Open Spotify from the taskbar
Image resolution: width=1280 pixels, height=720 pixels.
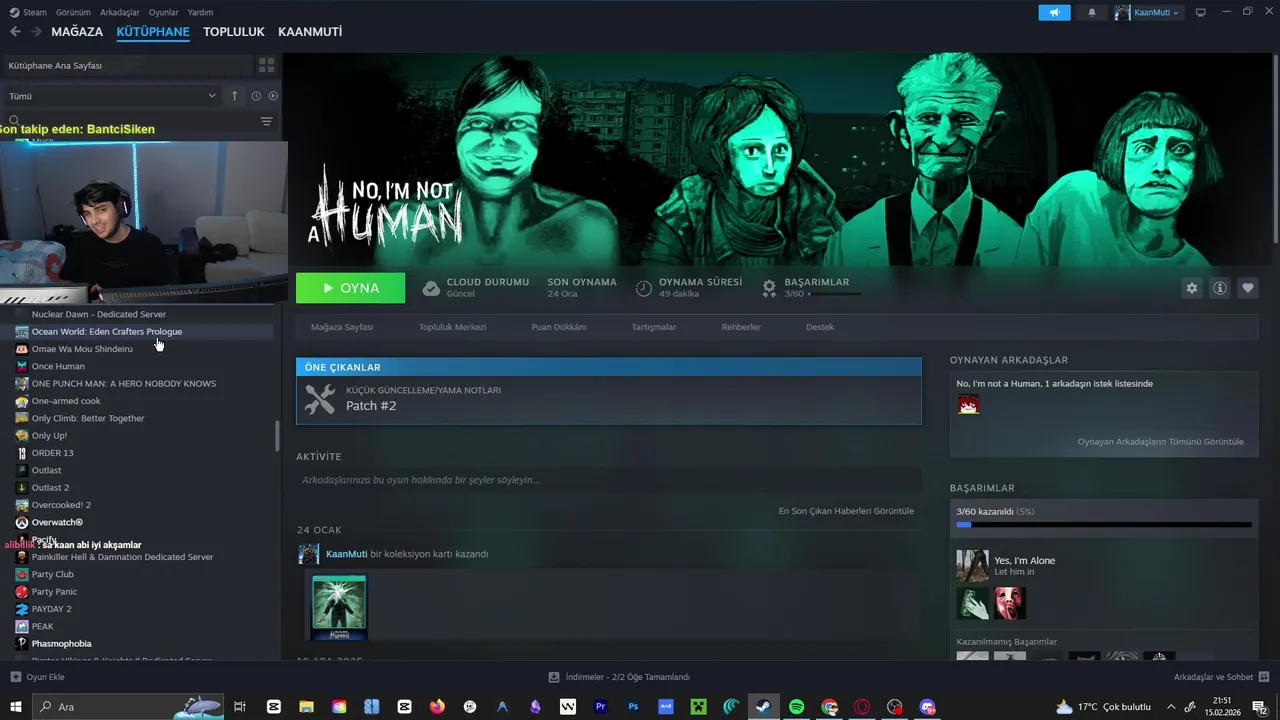point(796,707)
